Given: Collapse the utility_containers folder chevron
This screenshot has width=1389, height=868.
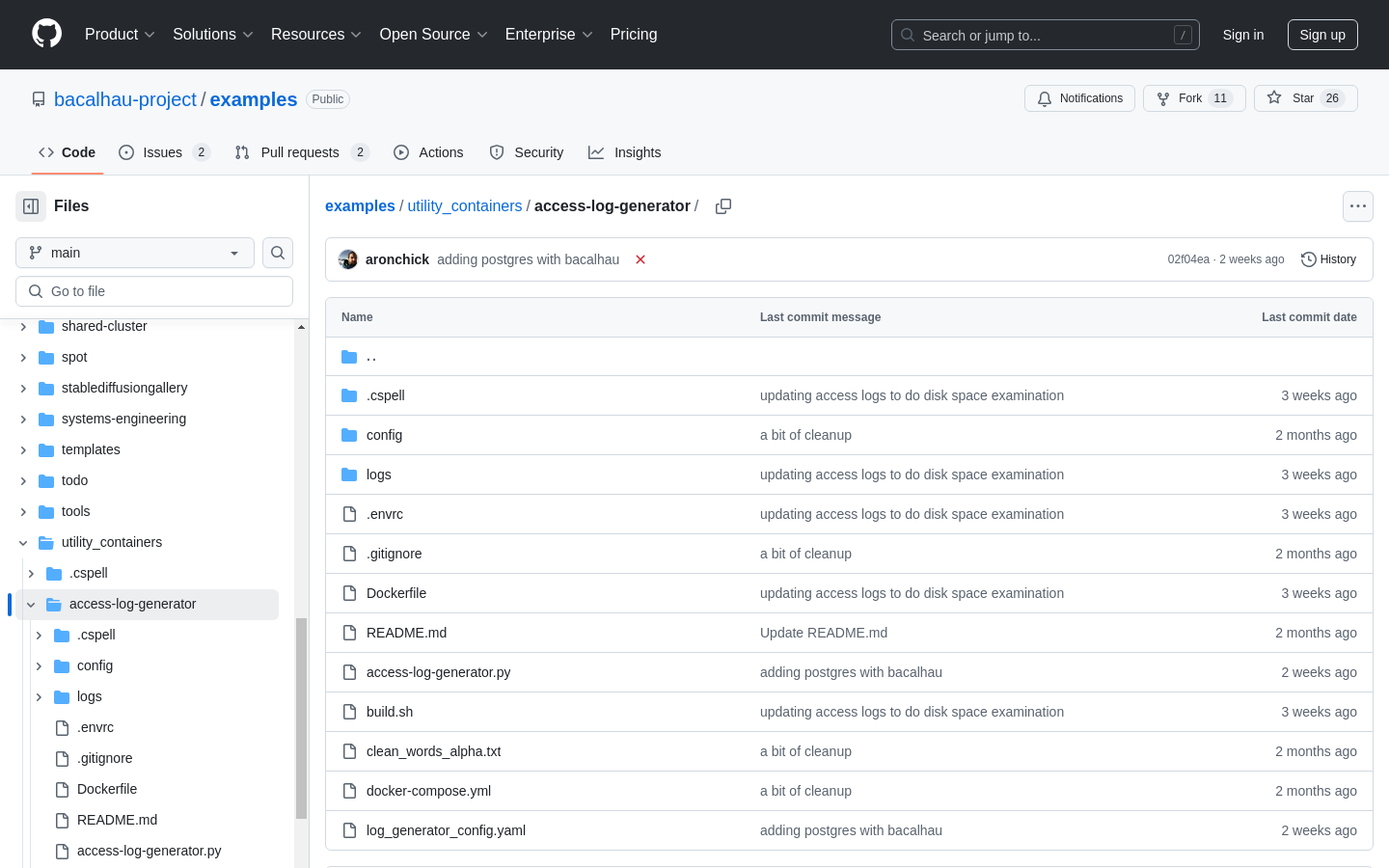Looking at the screenshot, I should pos(23,542).
